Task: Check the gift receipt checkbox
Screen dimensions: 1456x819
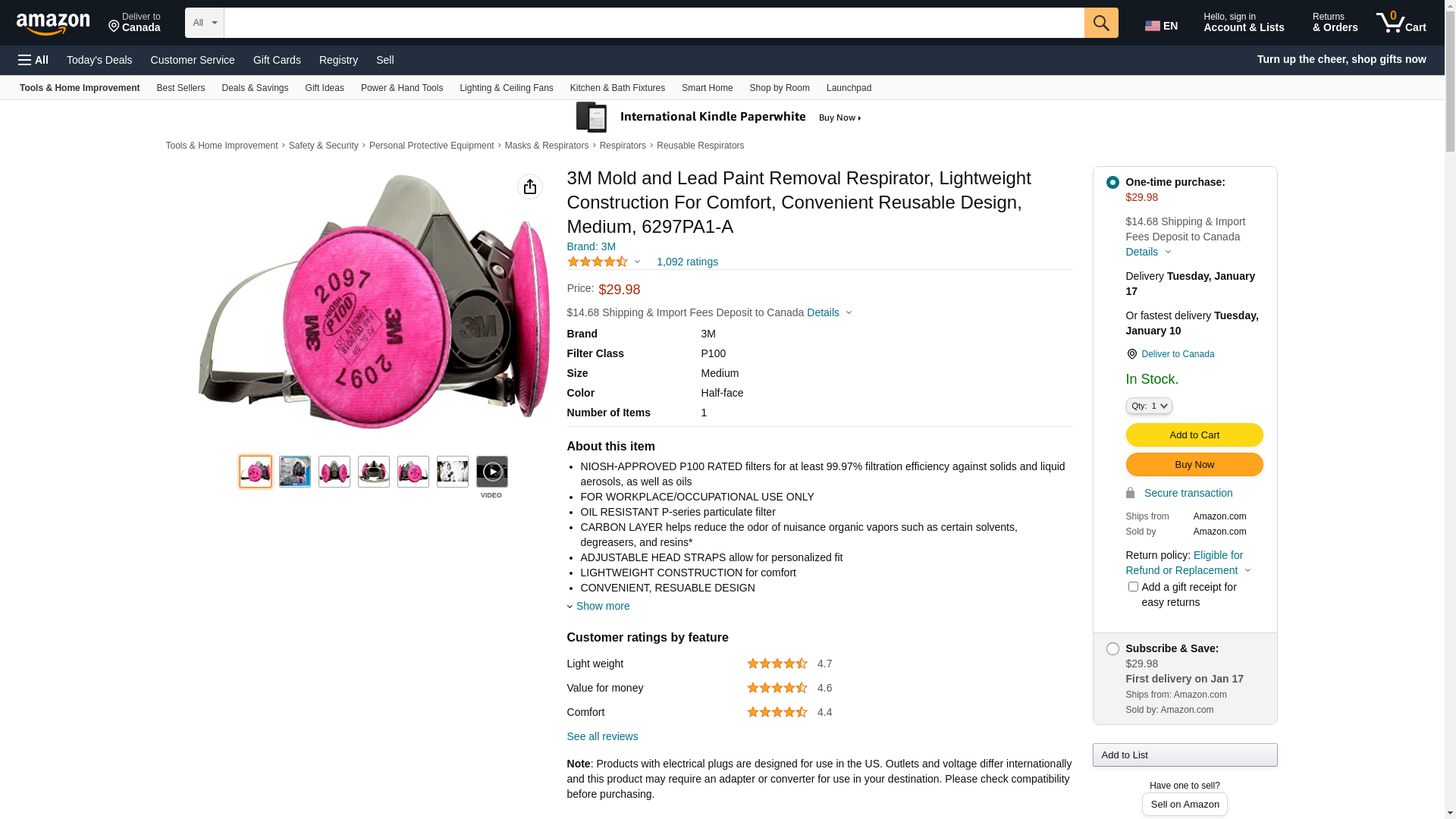Action: pyautogui.click(x=1133, y=587)
